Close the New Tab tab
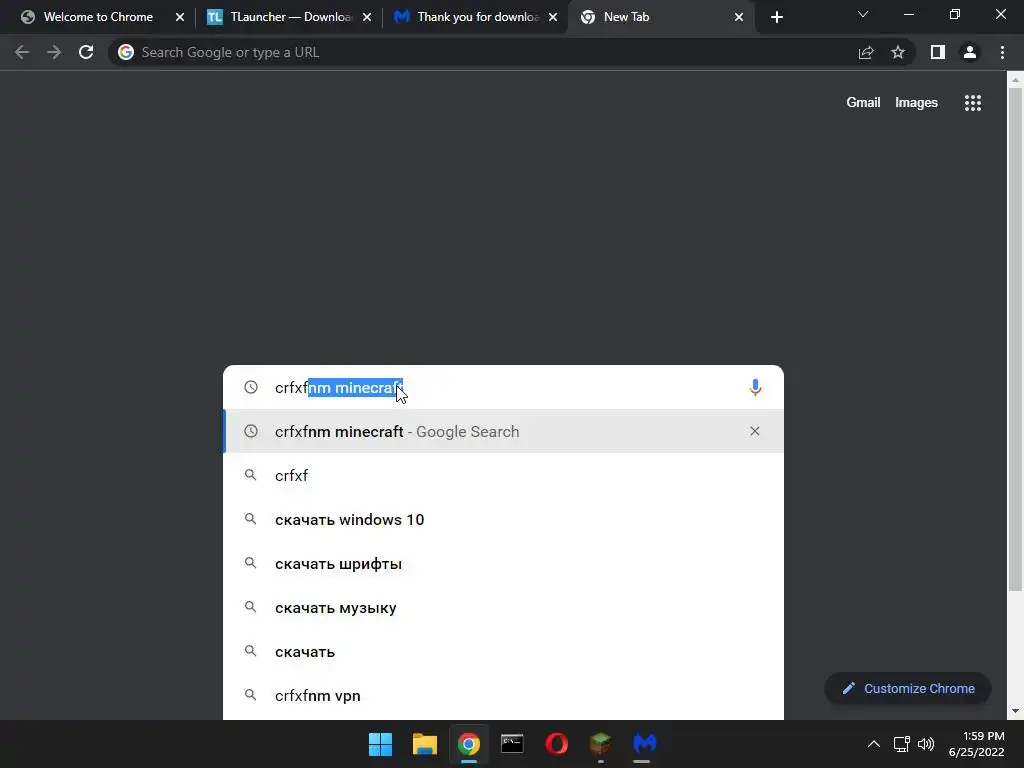This screenshot has width=1024, height=768. click(x=739, y=17)
